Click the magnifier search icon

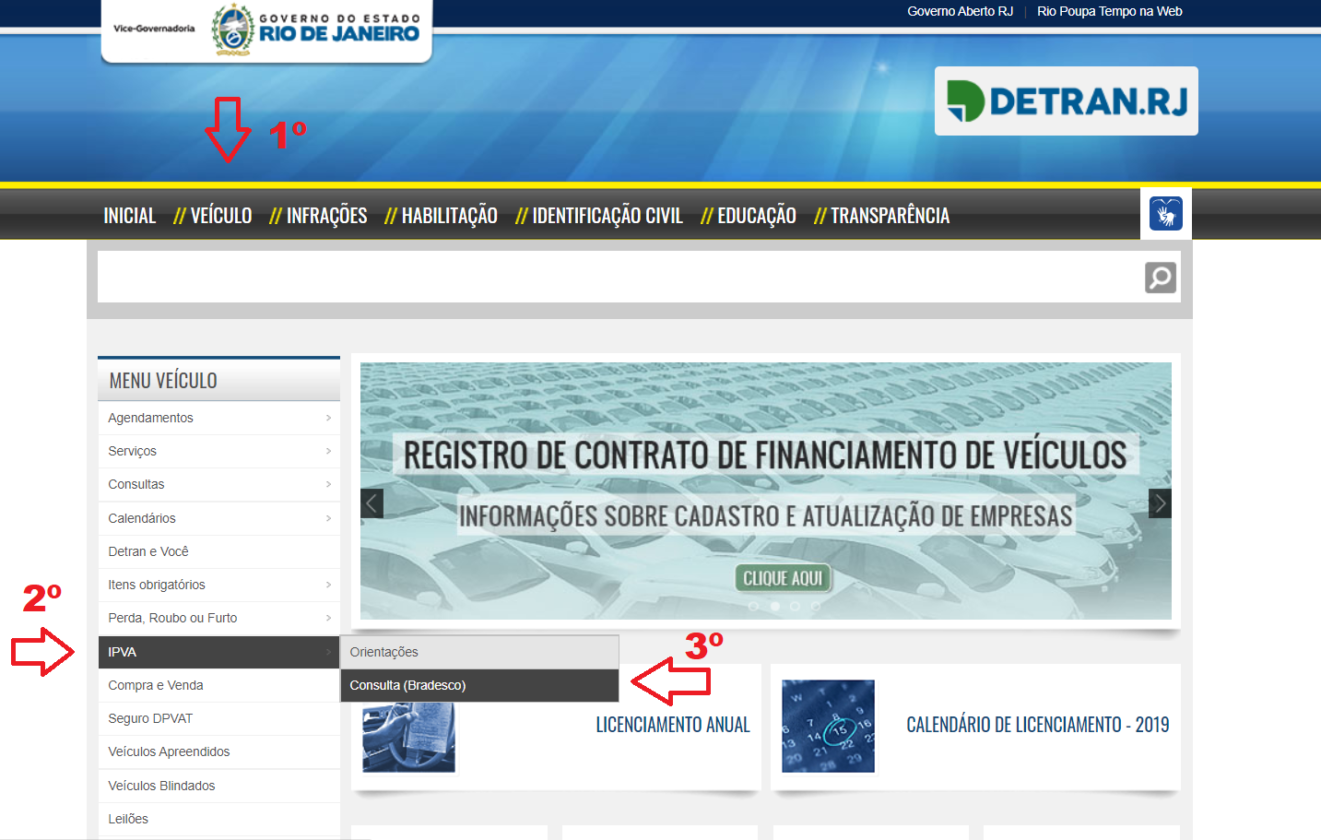pyautogui.click(x=1161, y=277)
